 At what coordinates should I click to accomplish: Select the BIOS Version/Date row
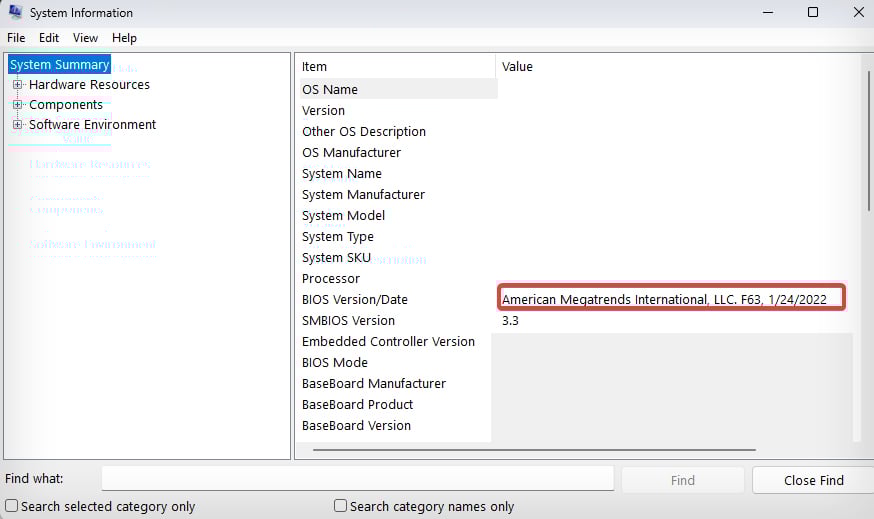pyautogui.click(x=355, y=300)
